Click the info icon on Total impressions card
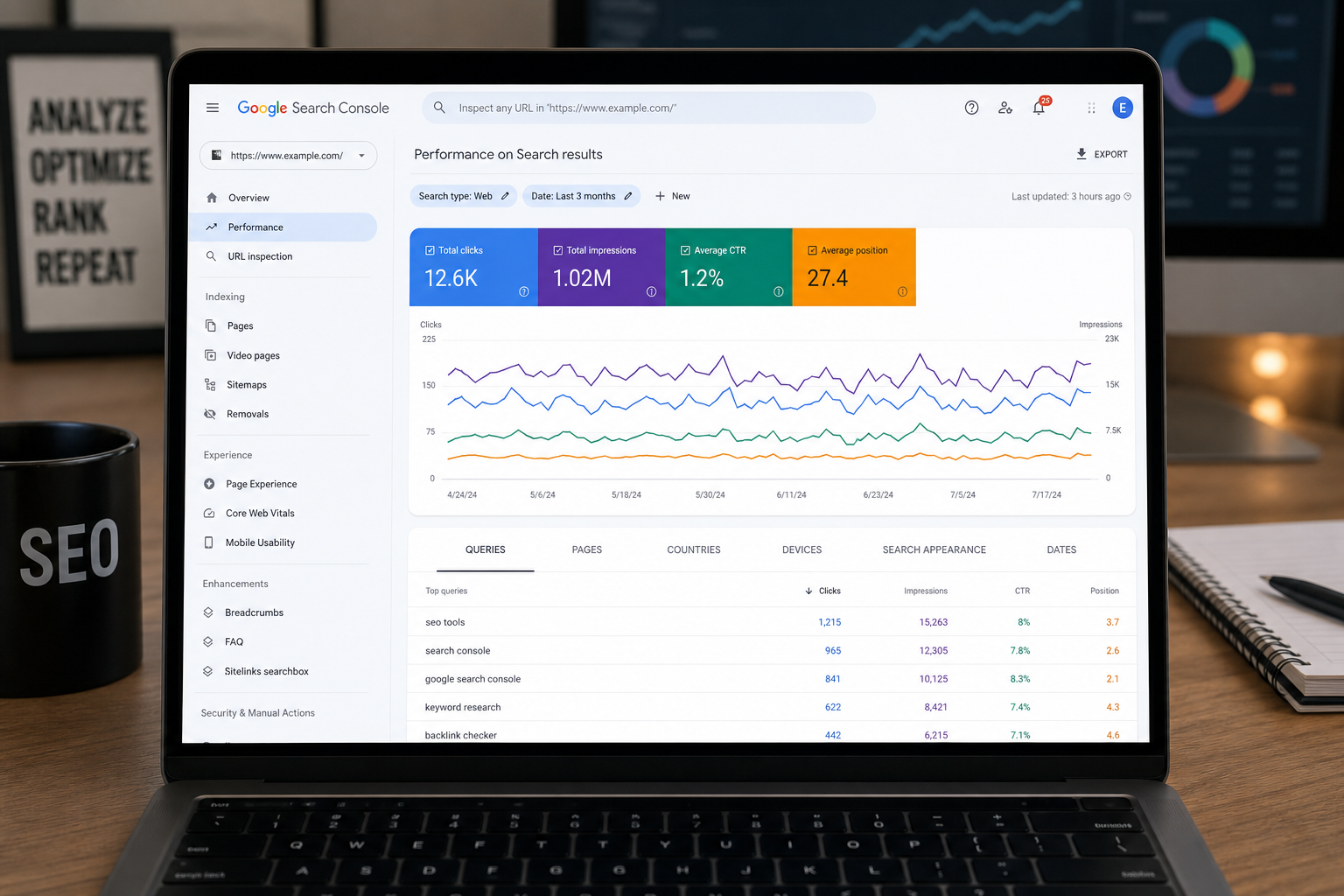 pos(651,291)
